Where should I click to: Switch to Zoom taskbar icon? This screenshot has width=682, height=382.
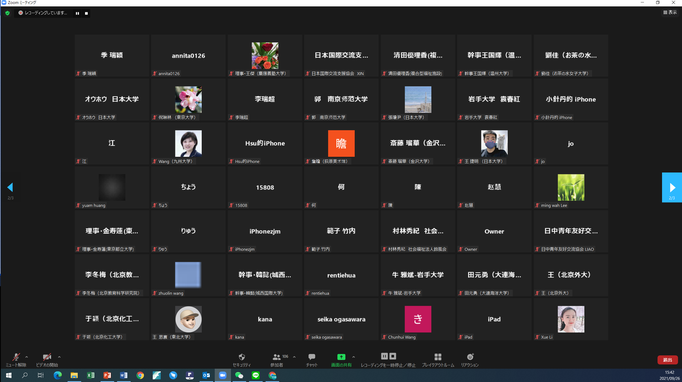pos(223,375)
